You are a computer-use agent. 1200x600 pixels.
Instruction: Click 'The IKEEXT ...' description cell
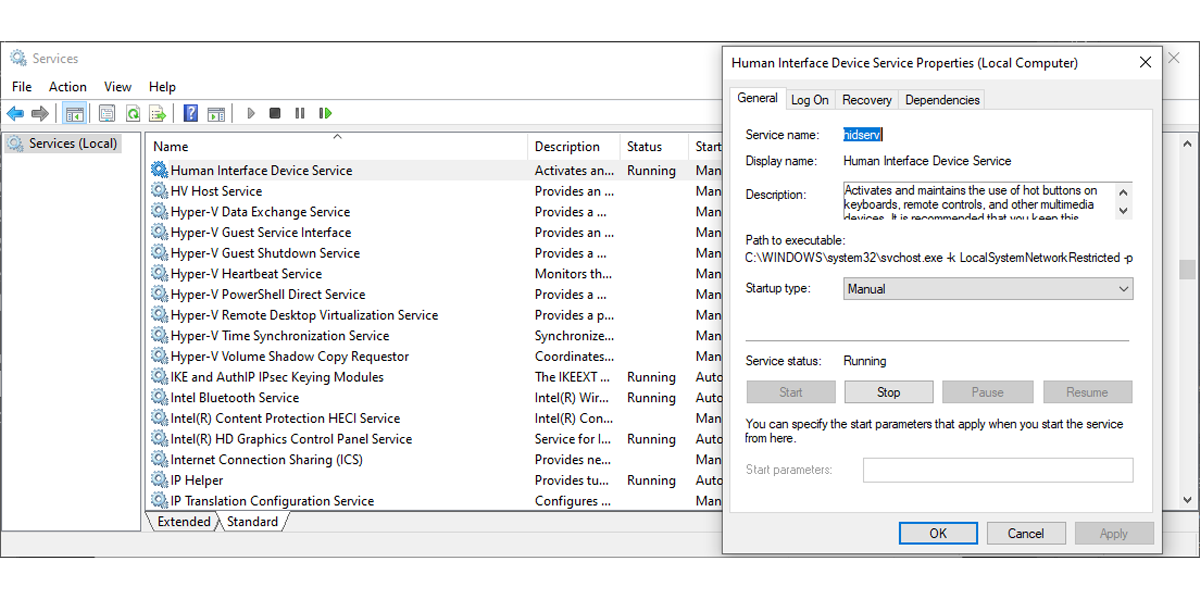[573, 377]
